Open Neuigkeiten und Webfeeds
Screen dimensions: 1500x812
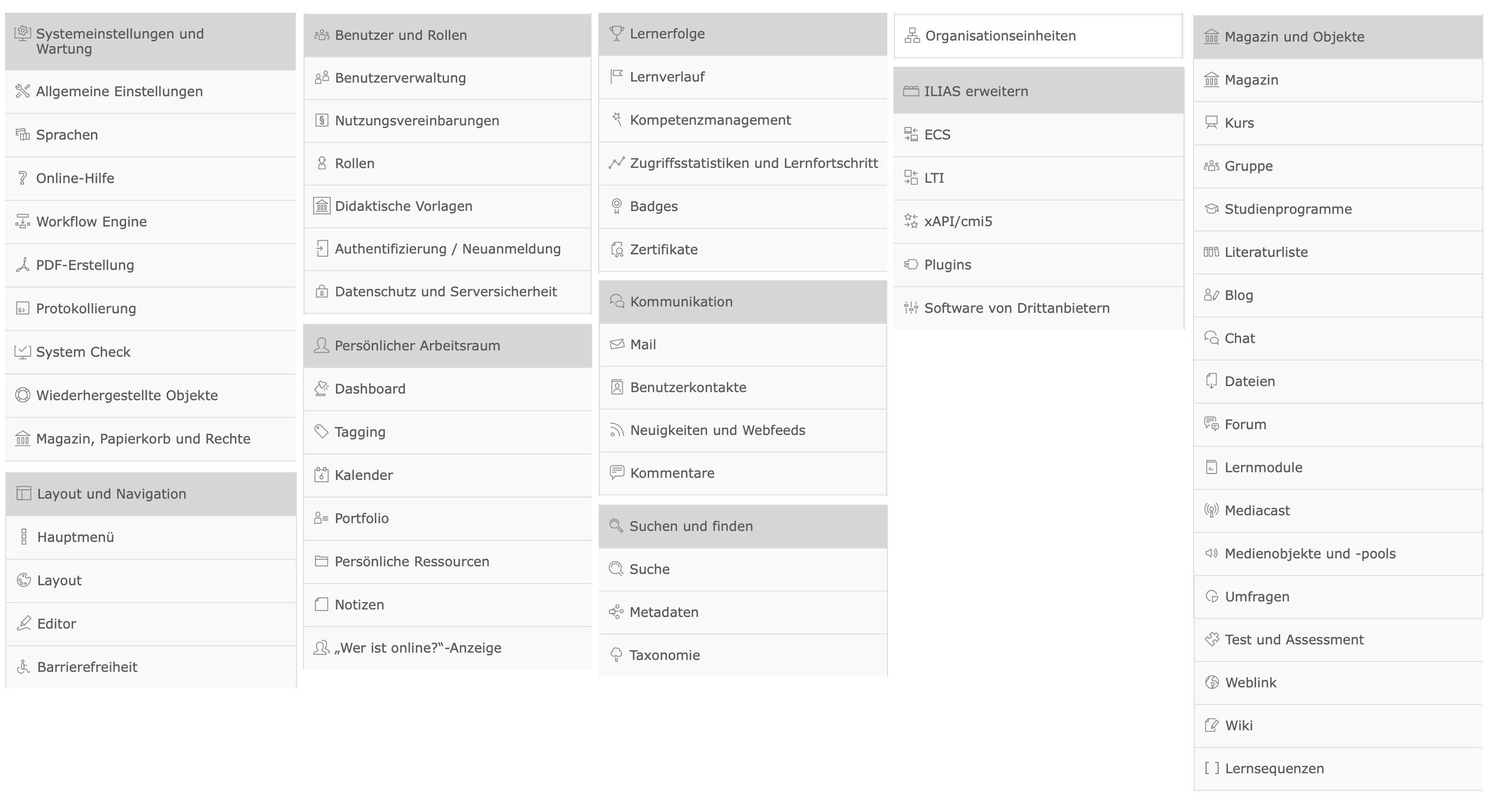point(717,430)
